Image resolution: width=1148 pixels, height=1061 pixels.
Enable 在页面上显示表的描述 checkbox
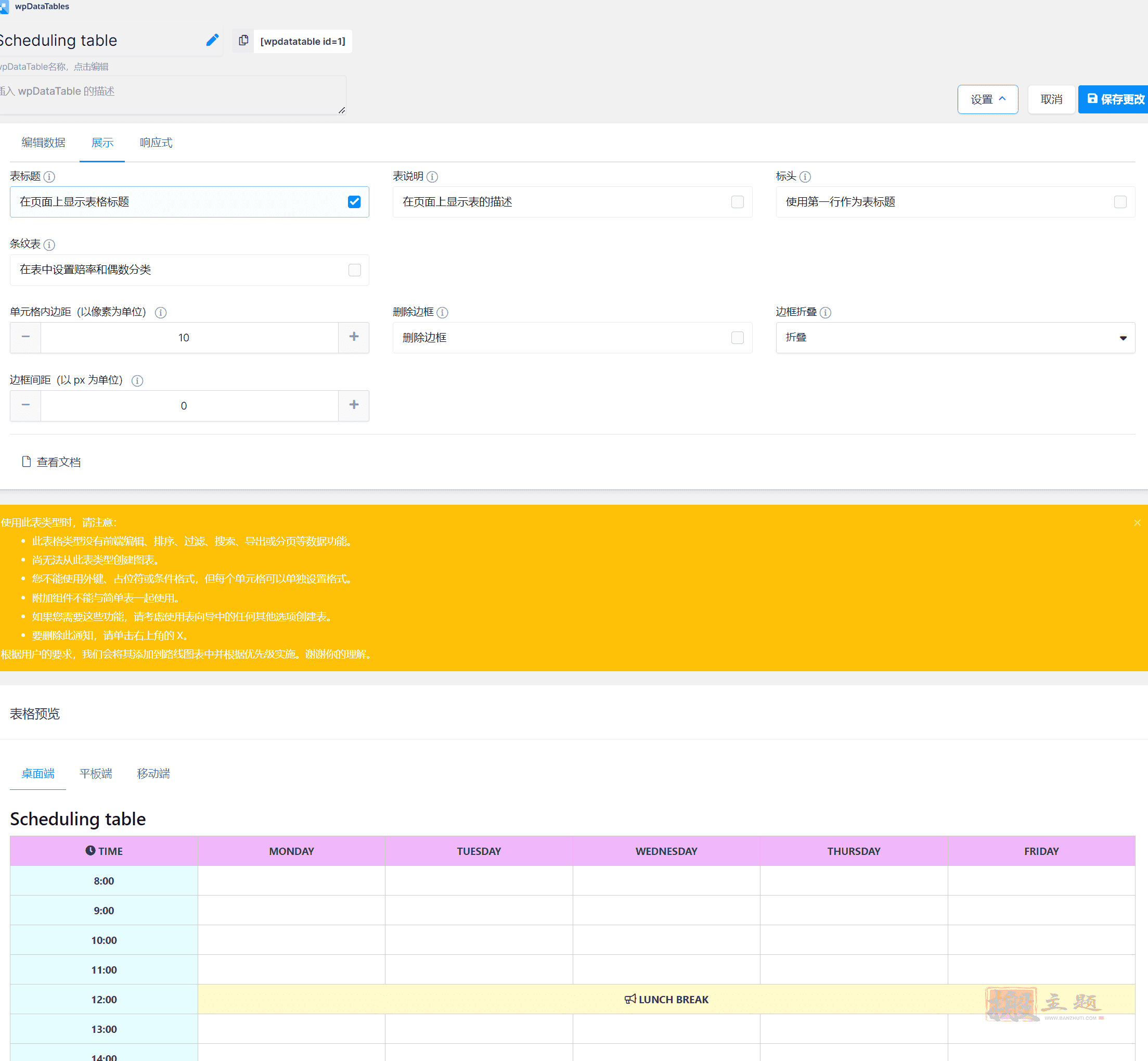pyautogui.click(x=738, y=202)
